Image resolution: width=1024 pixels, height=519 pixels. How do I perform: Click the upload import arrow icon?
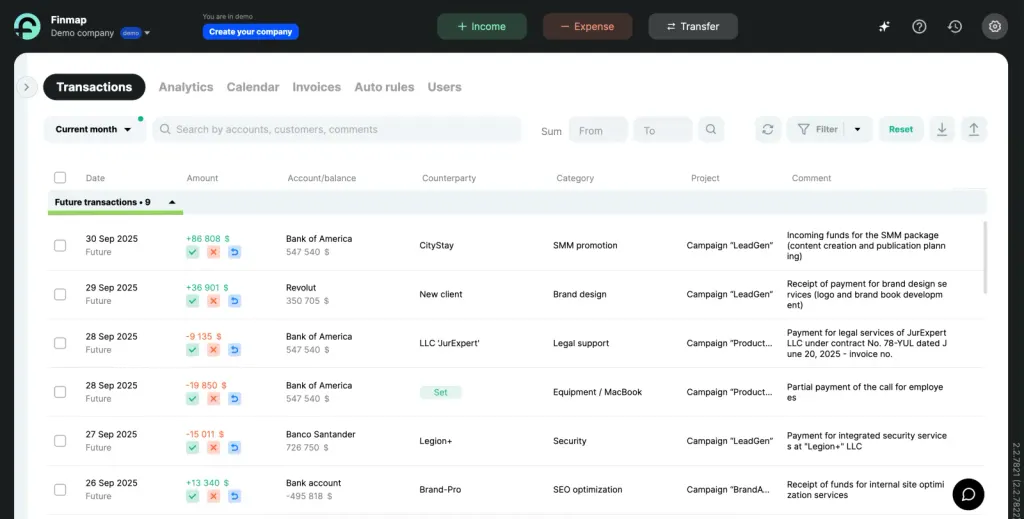pos(974,129)
